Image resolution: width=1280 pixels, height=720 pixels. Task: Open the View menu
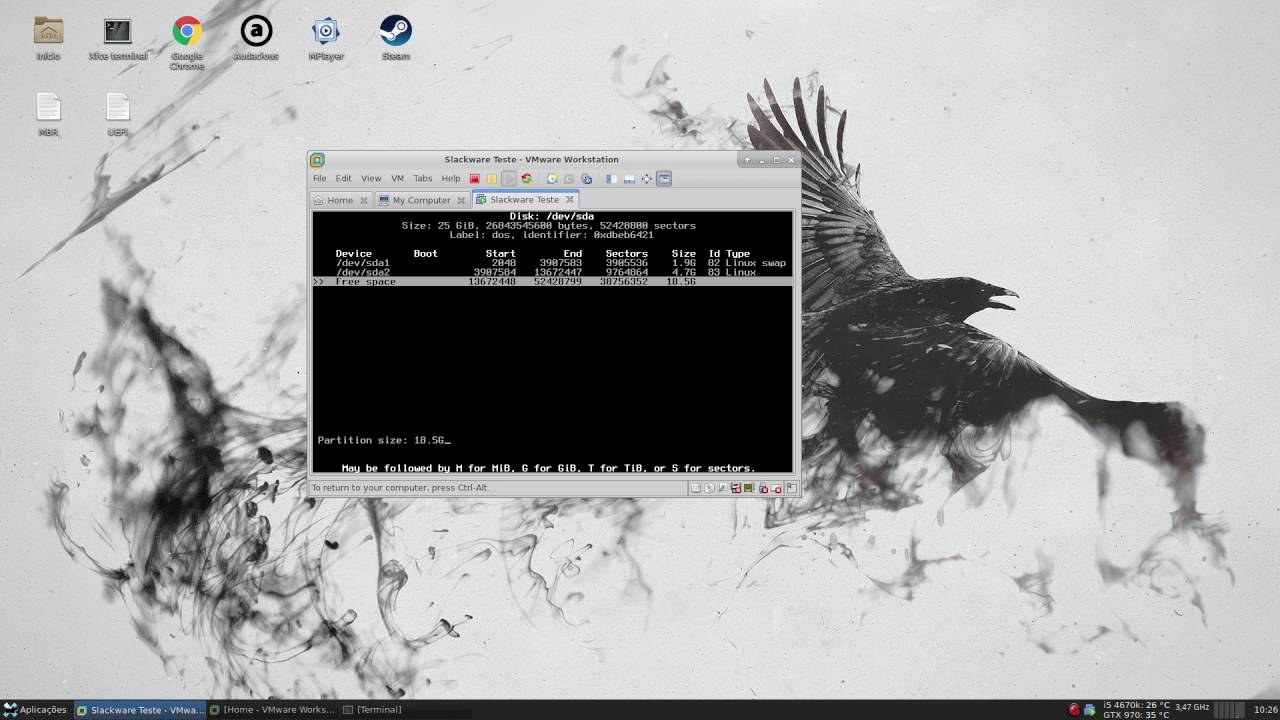click(x=371, y=179)
